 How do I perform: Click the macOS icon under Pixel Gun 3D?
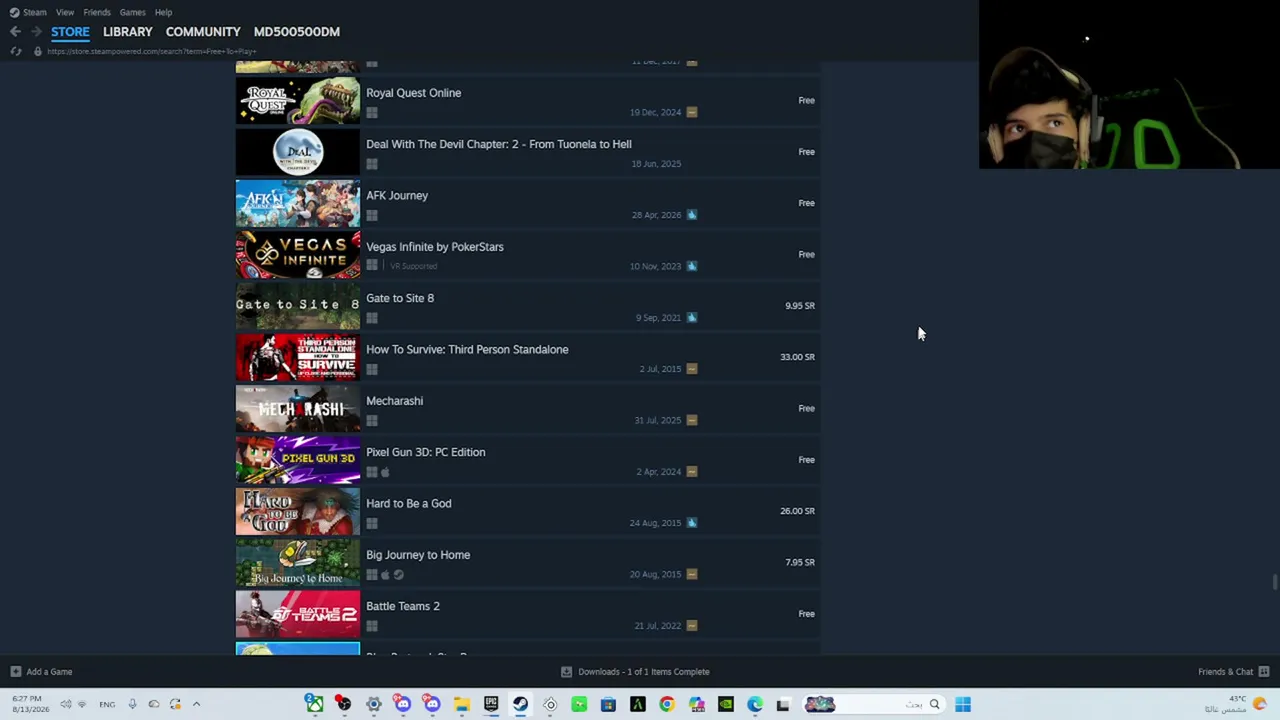pyautogui.click(x=385, y=472)
